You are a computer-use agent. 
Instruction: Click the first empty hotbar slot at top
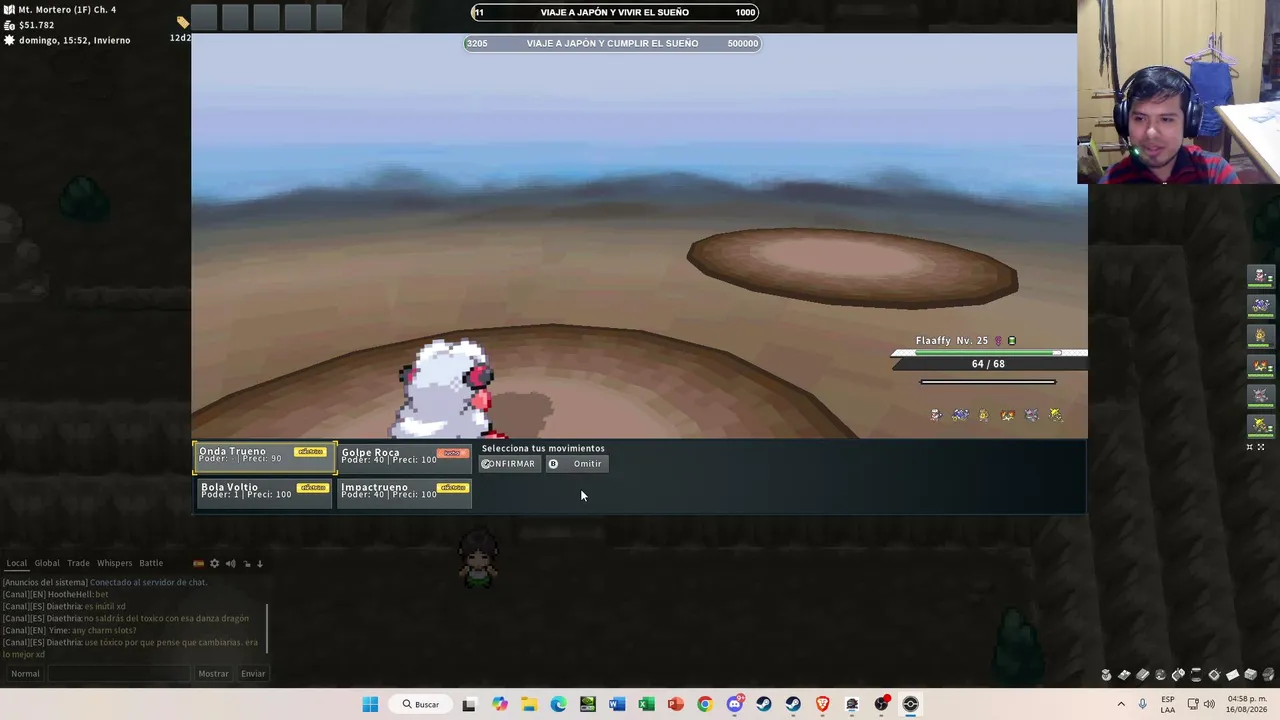point(204,17)
